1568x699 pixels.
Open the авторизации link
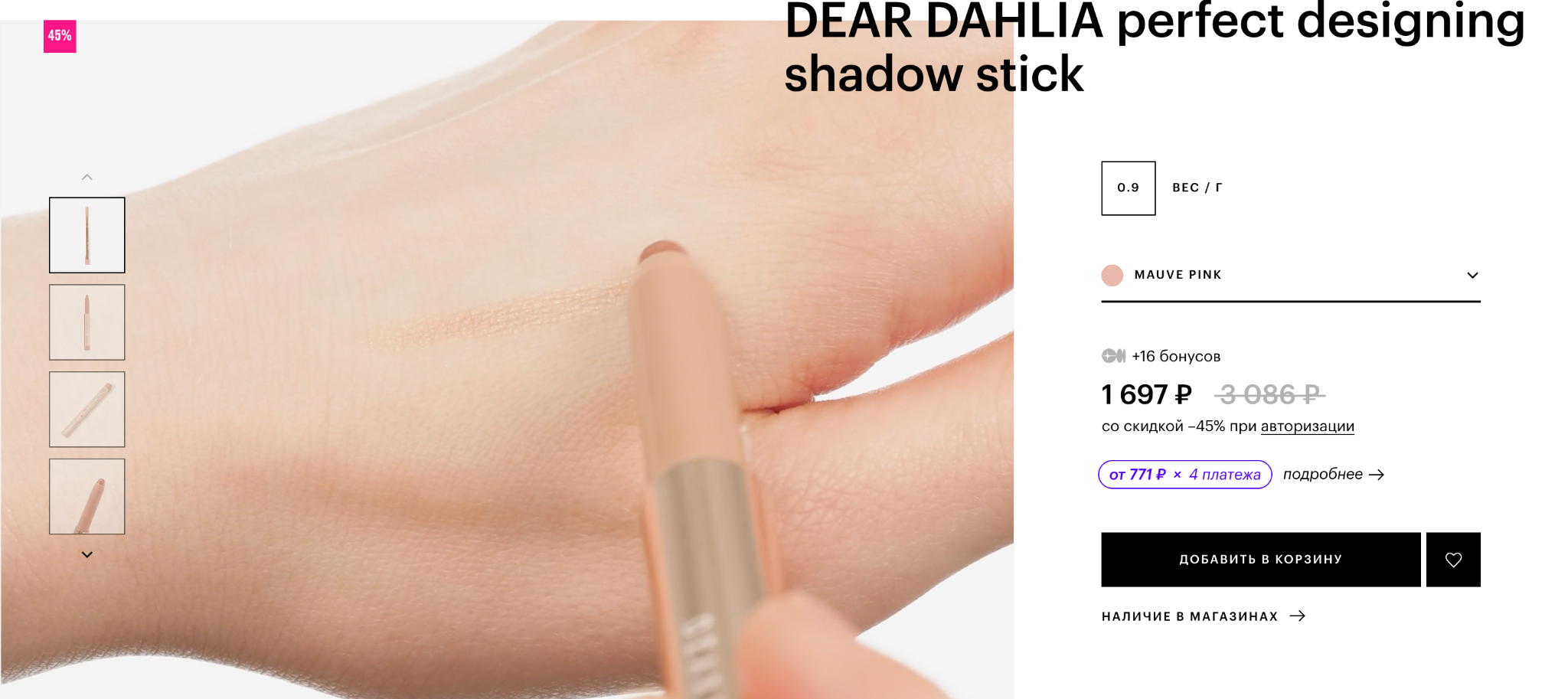(x=1308, y=426)
